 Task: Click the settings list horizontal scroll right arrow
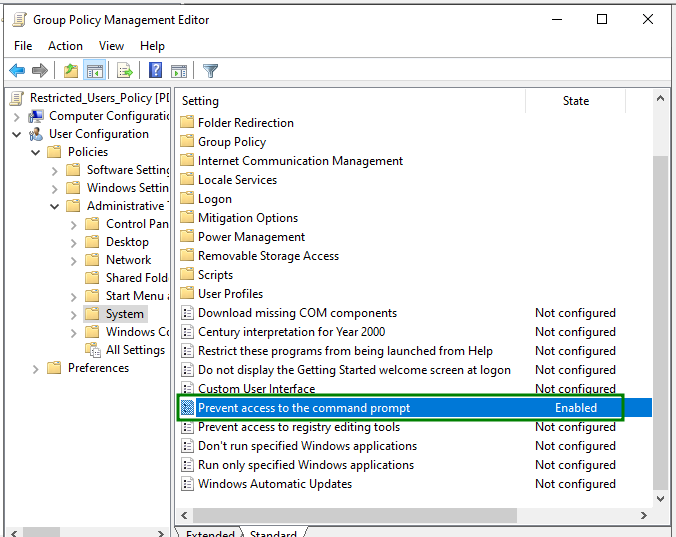(644, 515)
